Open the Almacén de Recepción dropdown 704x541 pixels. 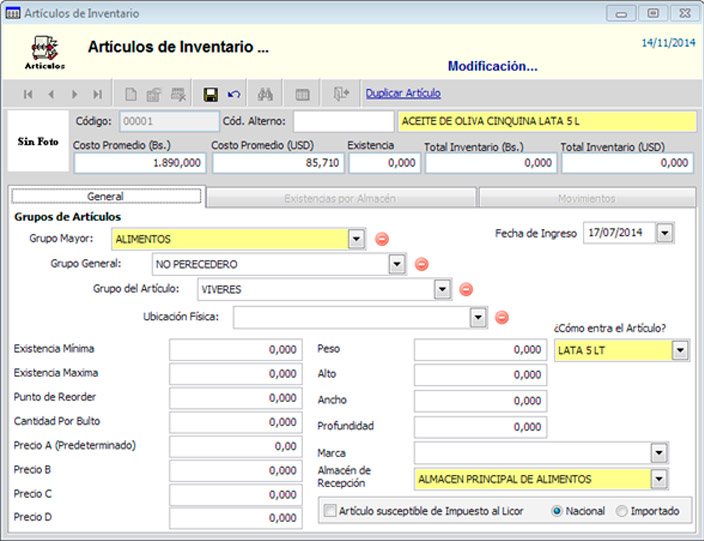tap(658, 479)
